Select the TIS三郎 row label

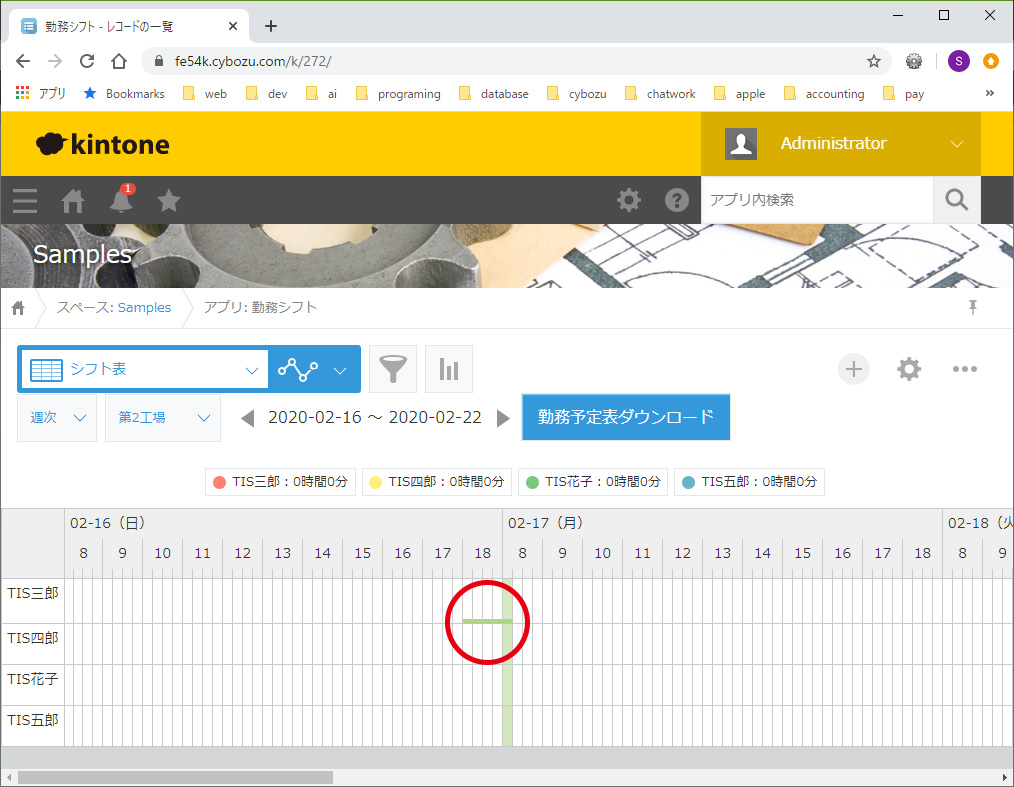[32, 593]
